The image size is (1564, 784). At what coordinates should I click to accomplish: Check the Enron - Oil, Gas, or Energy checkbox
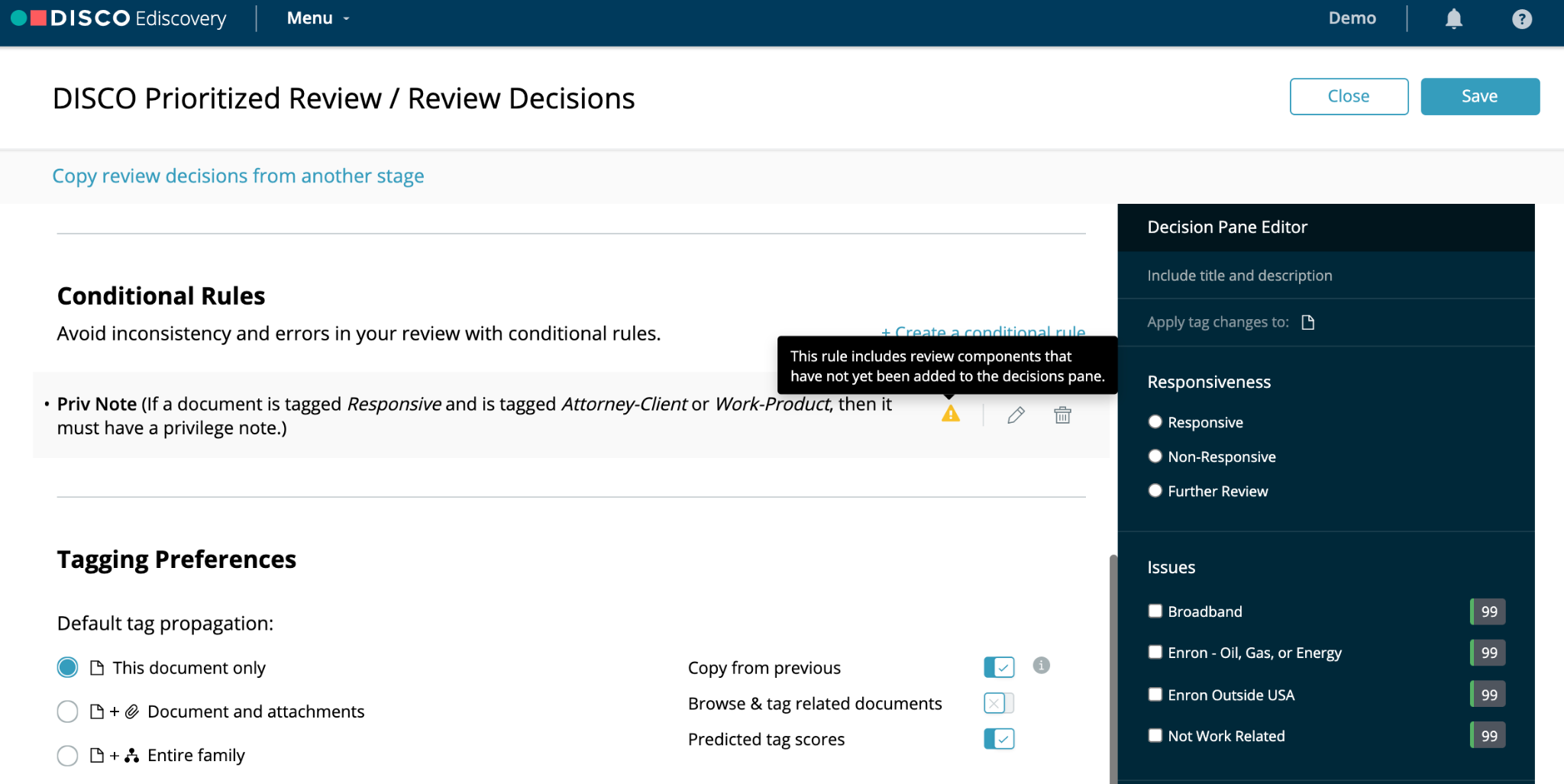pos(1155,652)
